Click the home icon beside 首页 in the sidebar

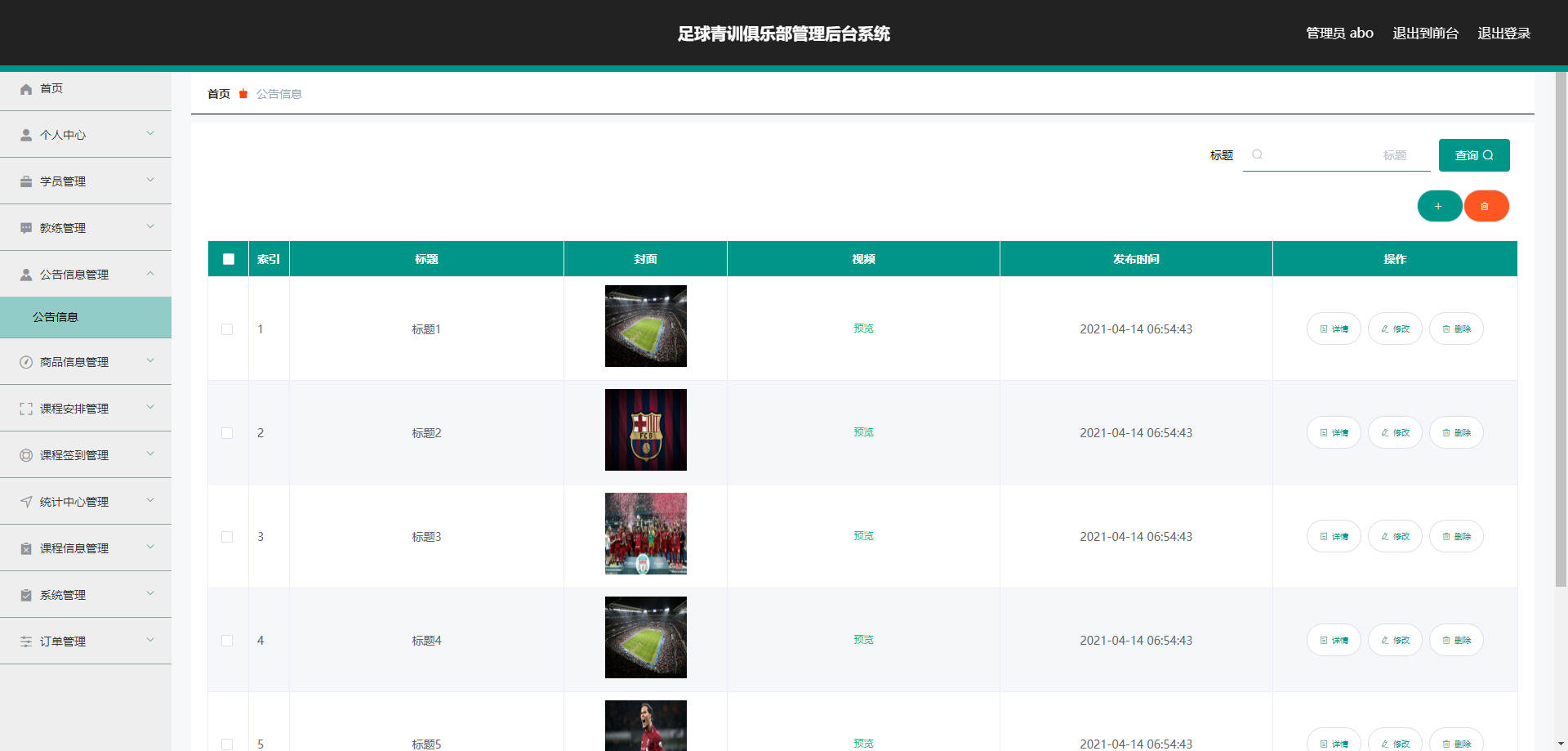coord(26,89)
